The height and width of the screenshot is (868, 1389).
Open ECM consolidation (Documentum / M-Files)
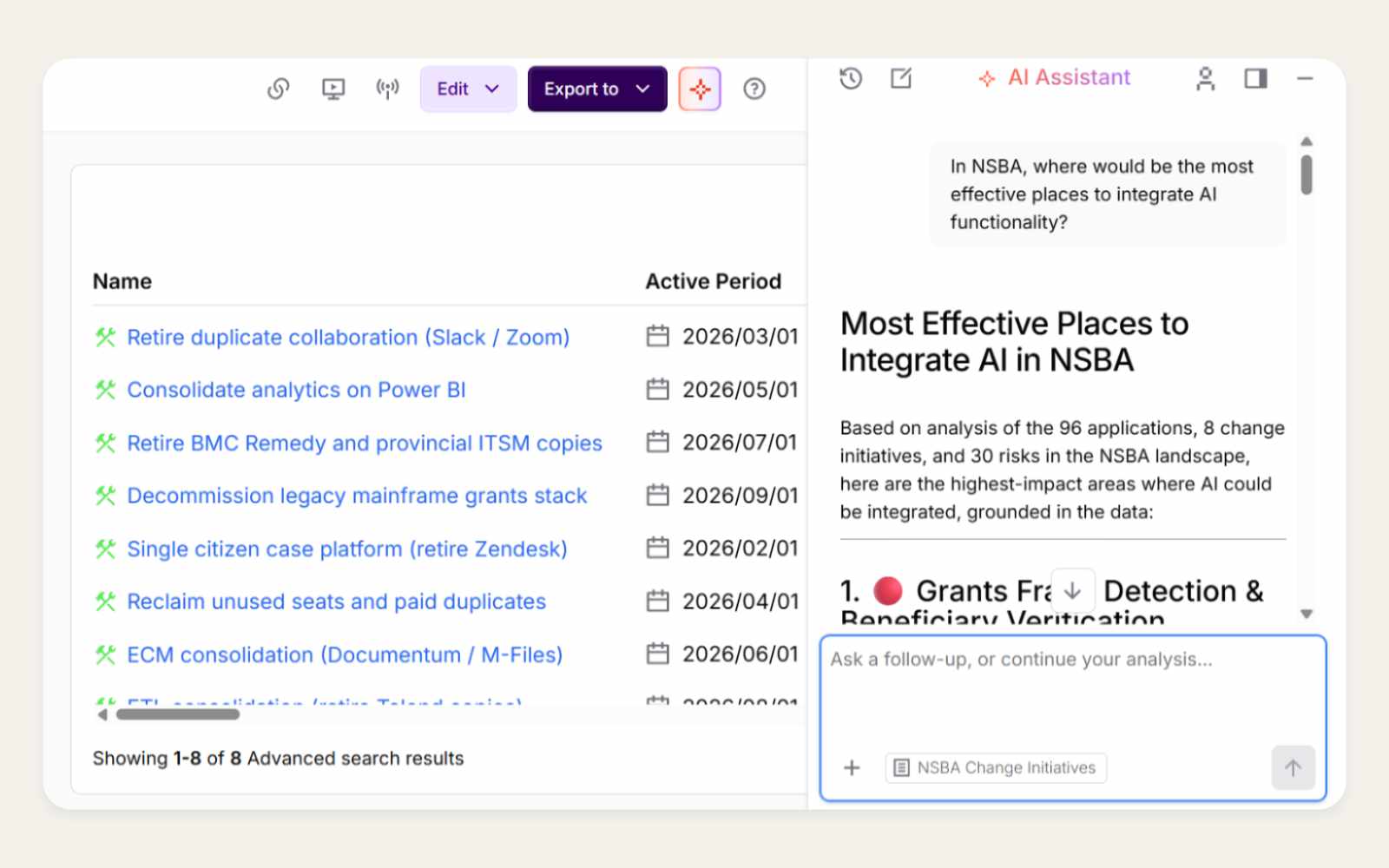tap(345, 654)
